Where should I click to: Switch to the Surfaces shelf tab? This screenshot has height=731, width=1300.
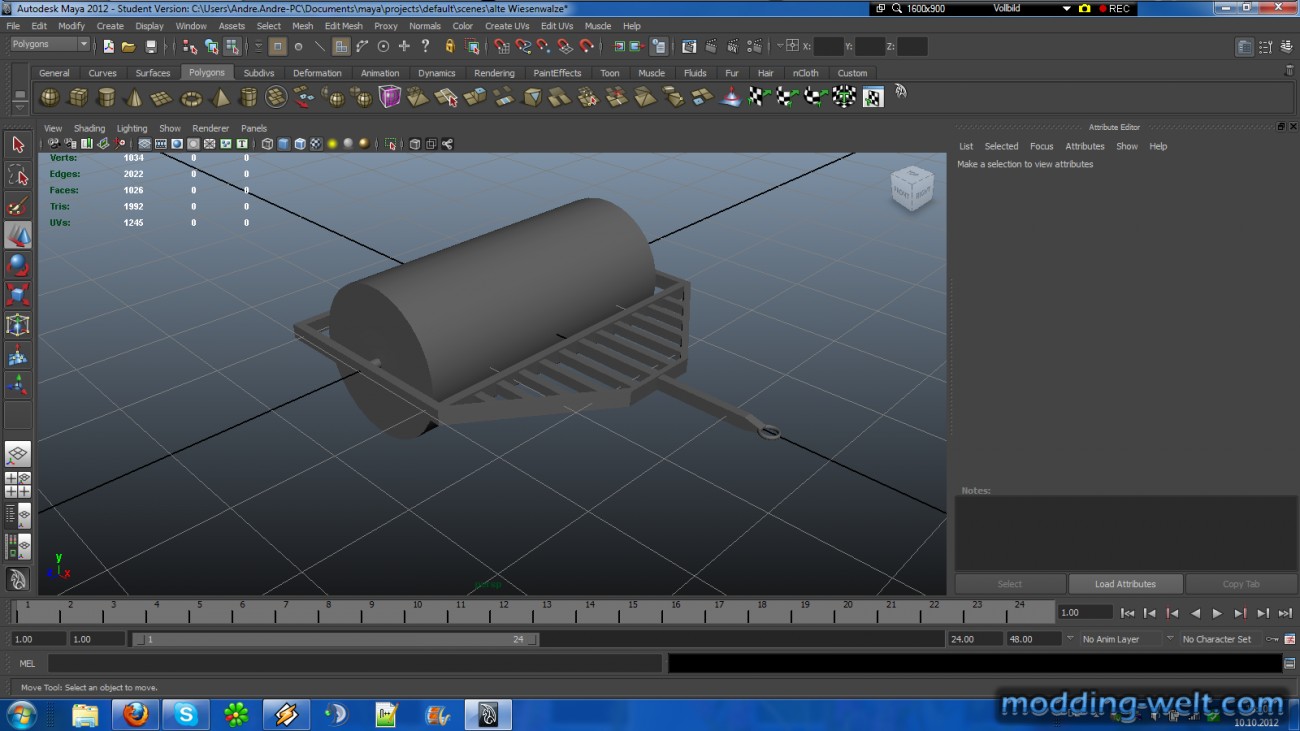pos(153,73)
